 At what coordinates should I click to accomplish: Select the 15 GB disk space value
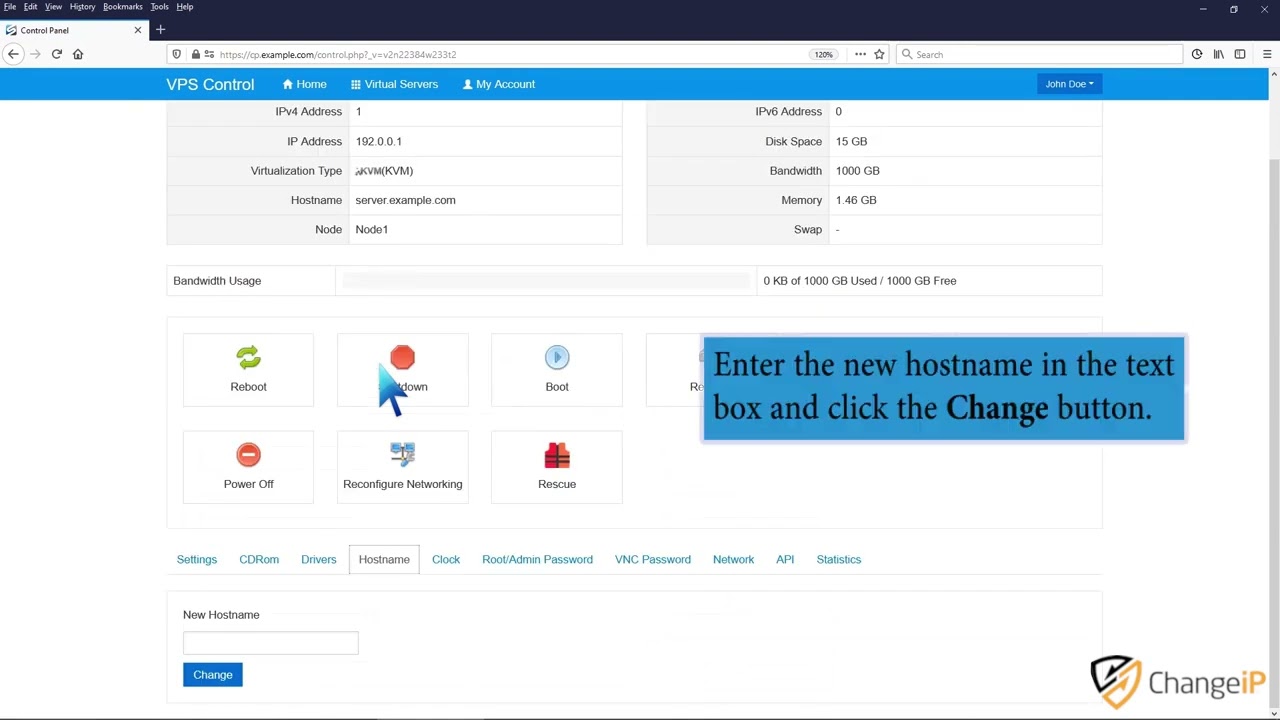[851, 141]
